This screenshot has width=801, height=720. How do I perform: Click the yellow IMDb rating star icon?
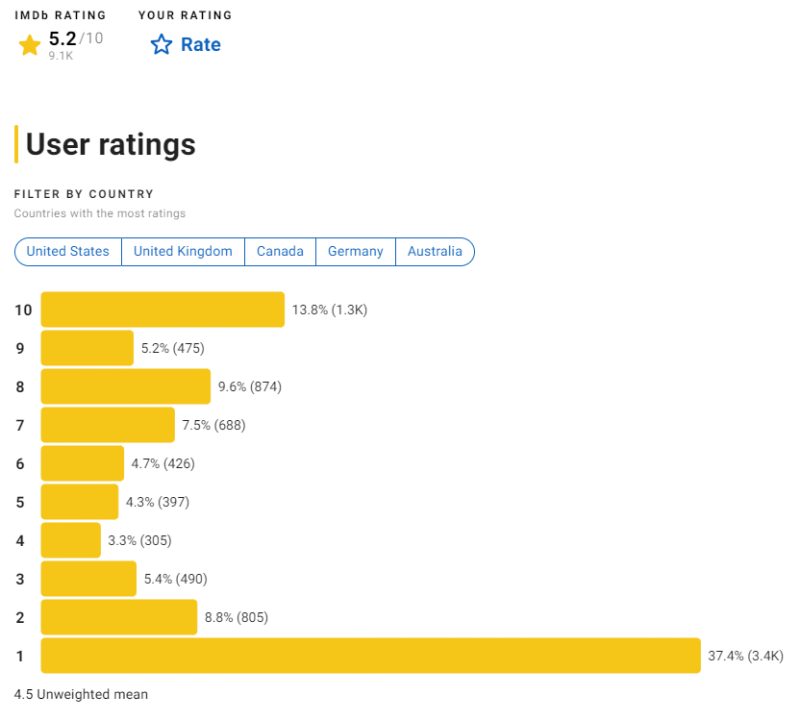[x=29, y=44]
